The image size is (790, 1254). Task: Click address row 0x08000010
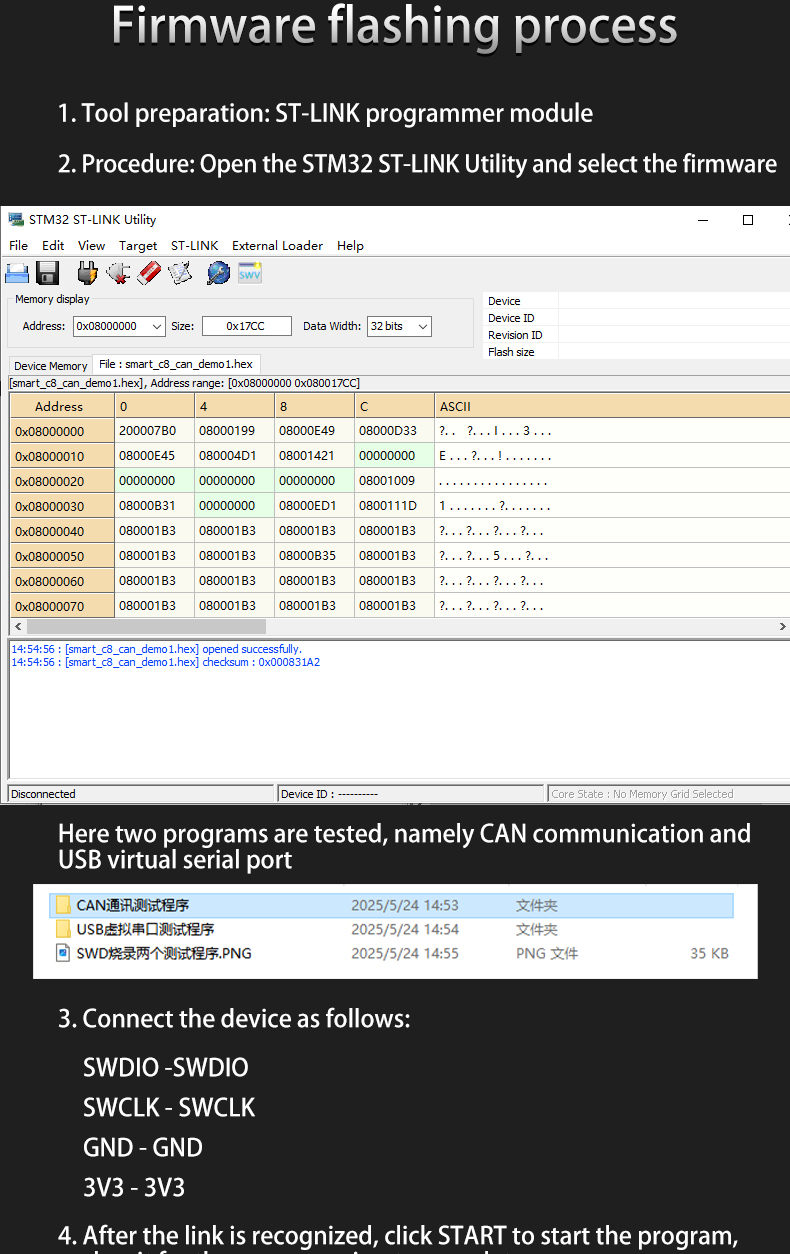tap(62, 456)
